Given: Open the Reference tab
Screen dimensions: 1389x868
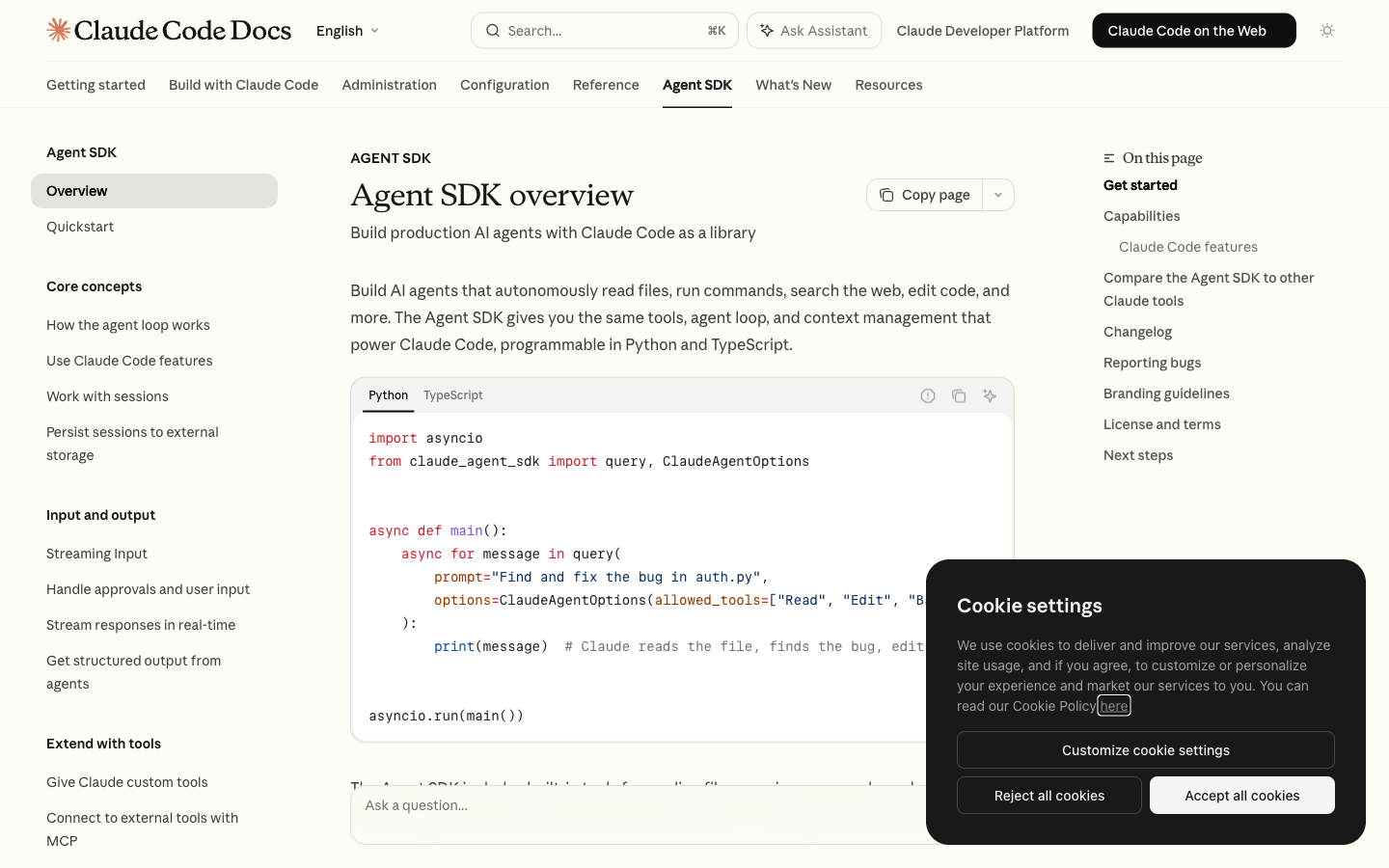Looking at the screenshot, I should (606, 85).
